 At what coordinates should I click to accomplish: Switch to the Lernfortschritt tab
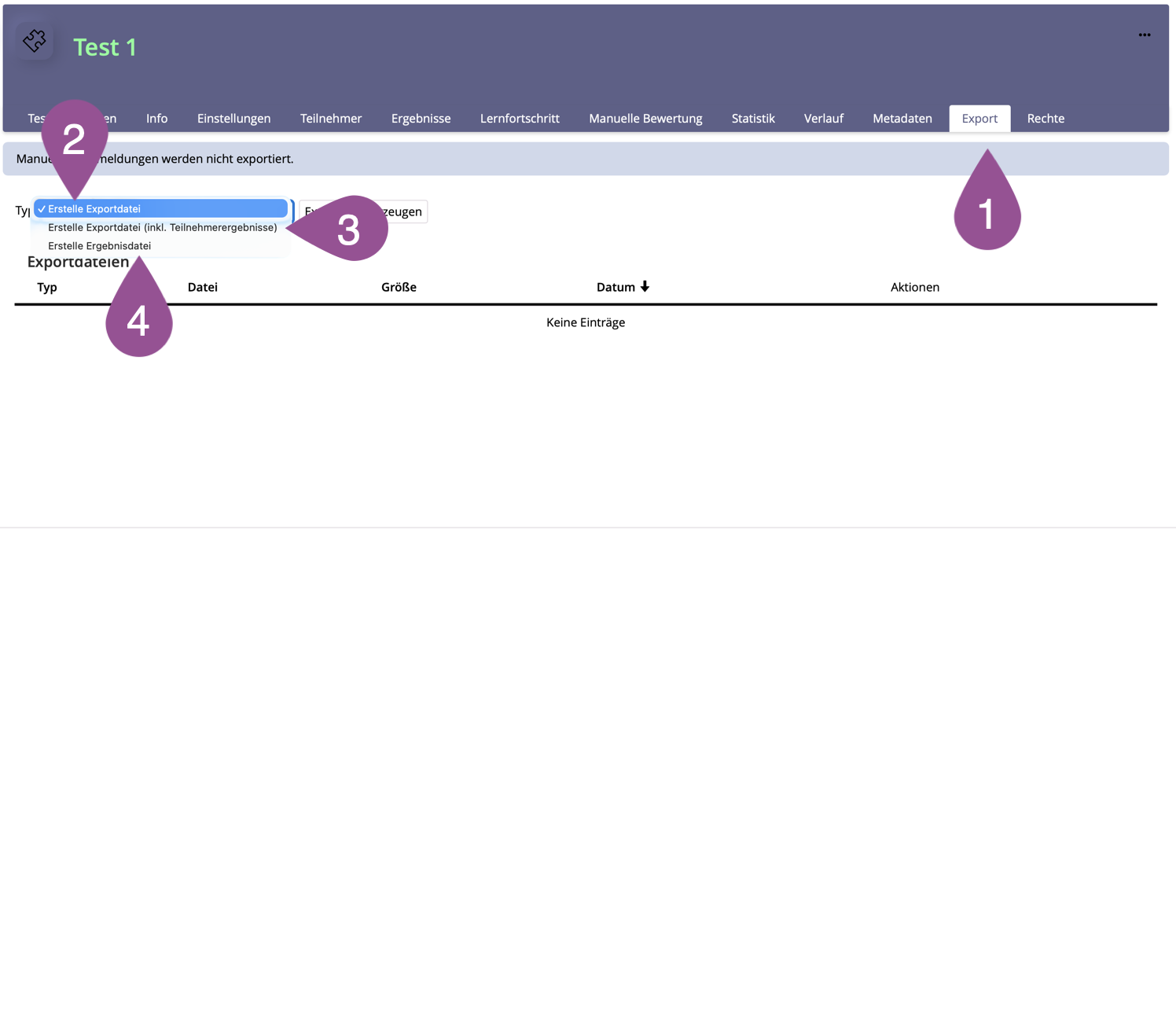520,119
